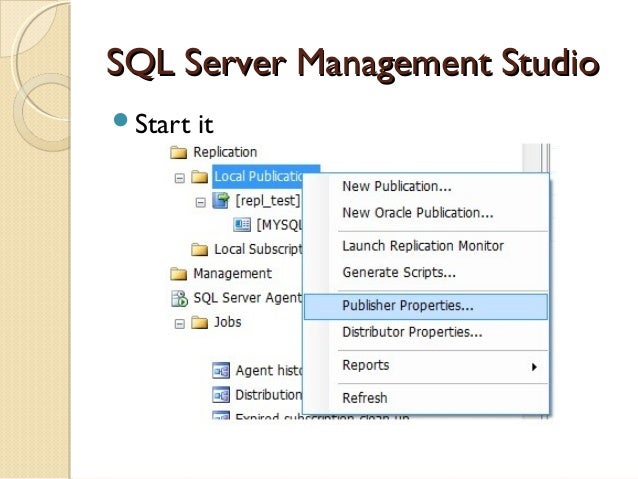Select Launch Replication Monitor
The image size is (638, 479).
point(426,246)
